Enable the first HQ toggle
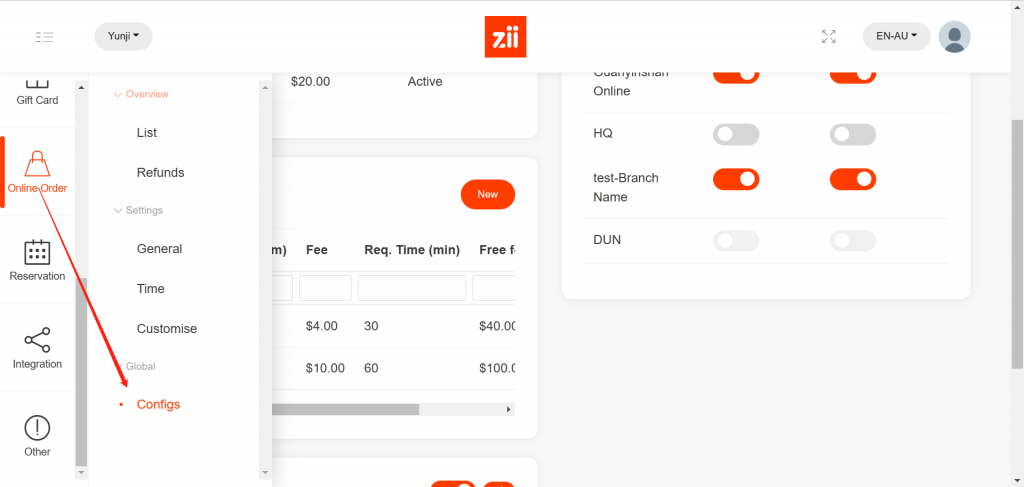Image resolution: width=1024 pixels, height=487 pixels. (x=736, y=134)
